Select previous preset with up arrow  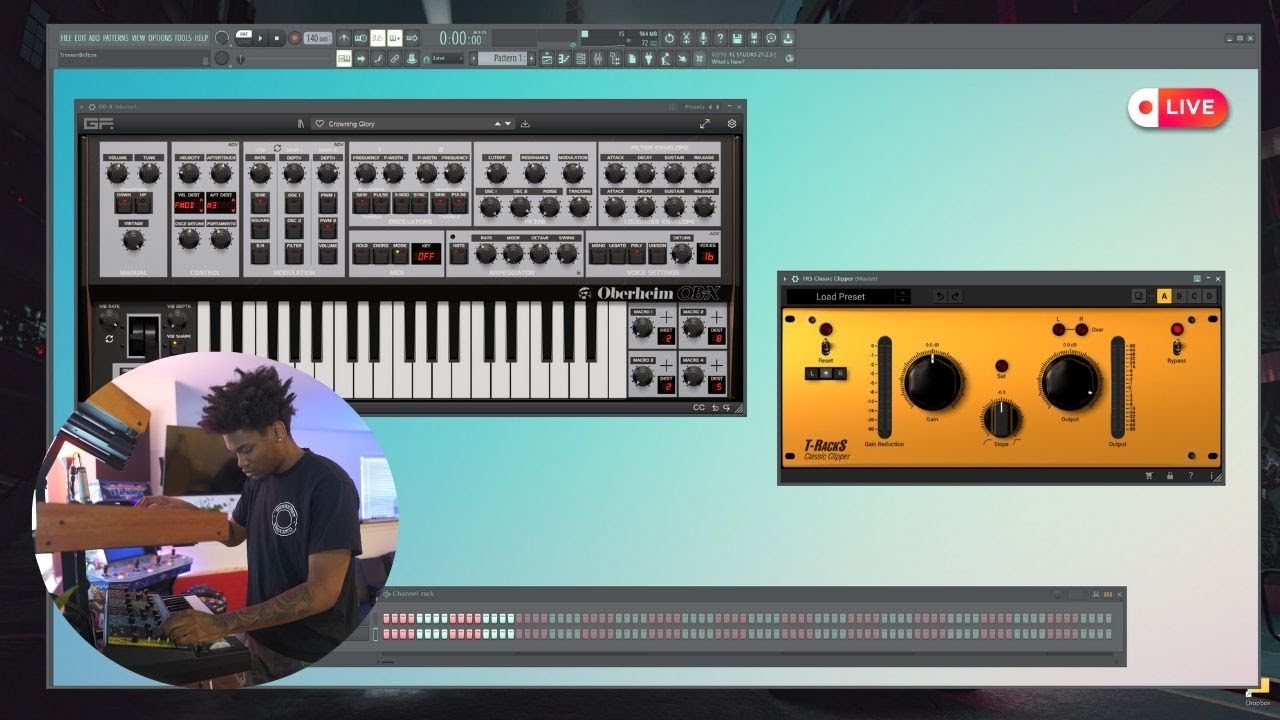498,124
